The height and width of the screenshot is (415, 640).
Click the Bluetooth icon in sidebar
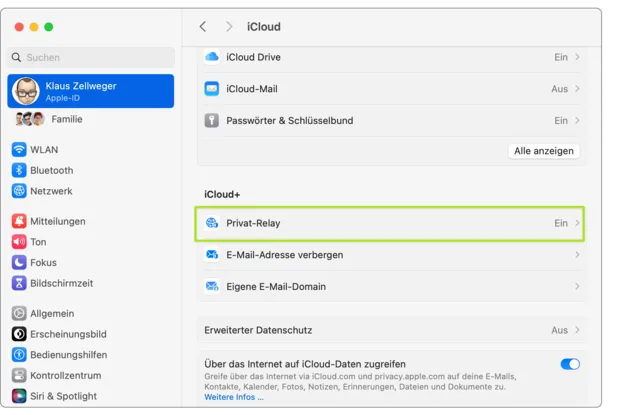coord(19,170)
